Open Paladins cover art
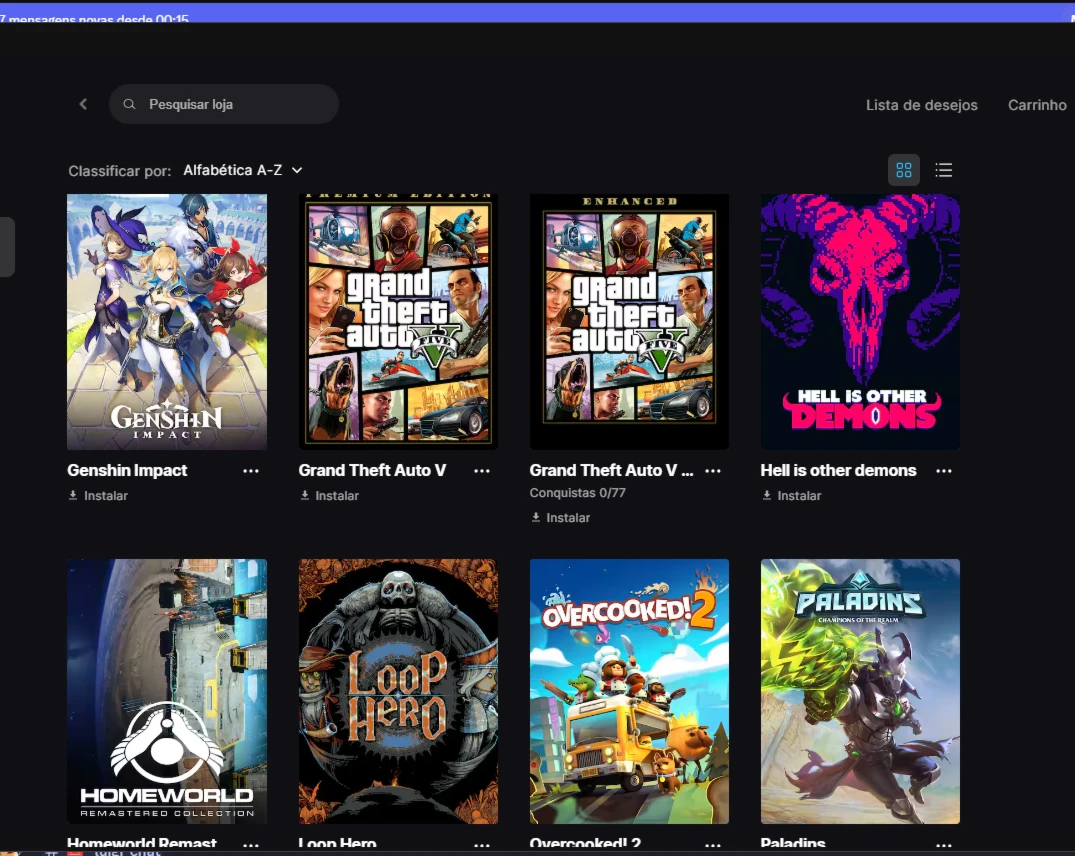Viewport: 1075px width, 856px height. (x=860, y=692)
